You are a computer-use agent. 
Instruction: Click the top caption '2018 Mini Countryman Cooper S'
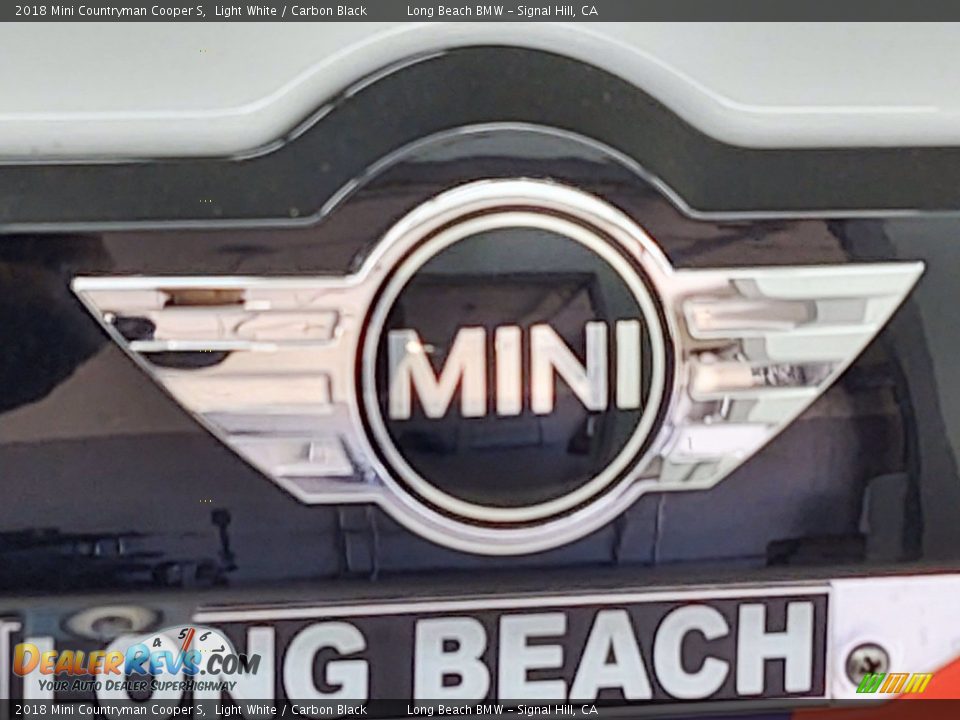[110, 10]
